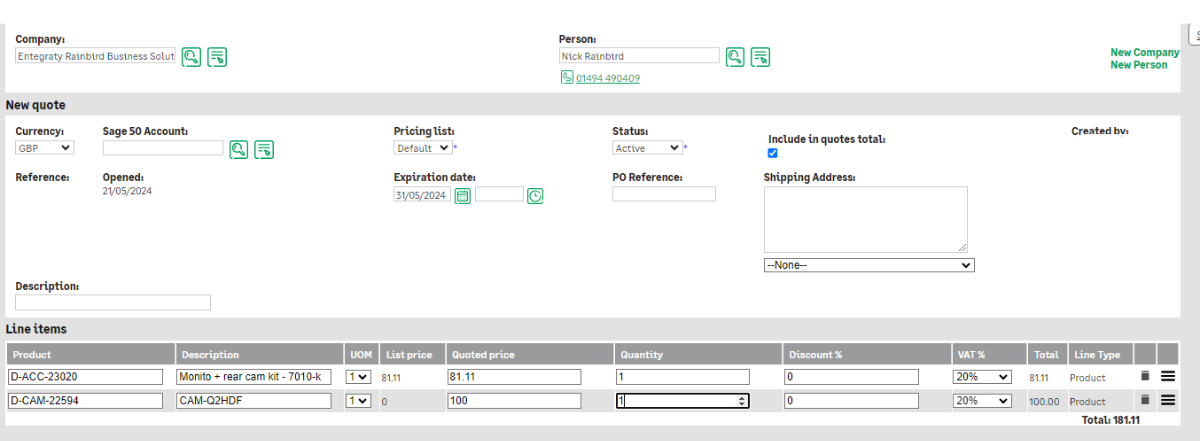Screen dimensions: 1200x441
Task: Click the Total: 181.11 text
Action: (1110, 420)
